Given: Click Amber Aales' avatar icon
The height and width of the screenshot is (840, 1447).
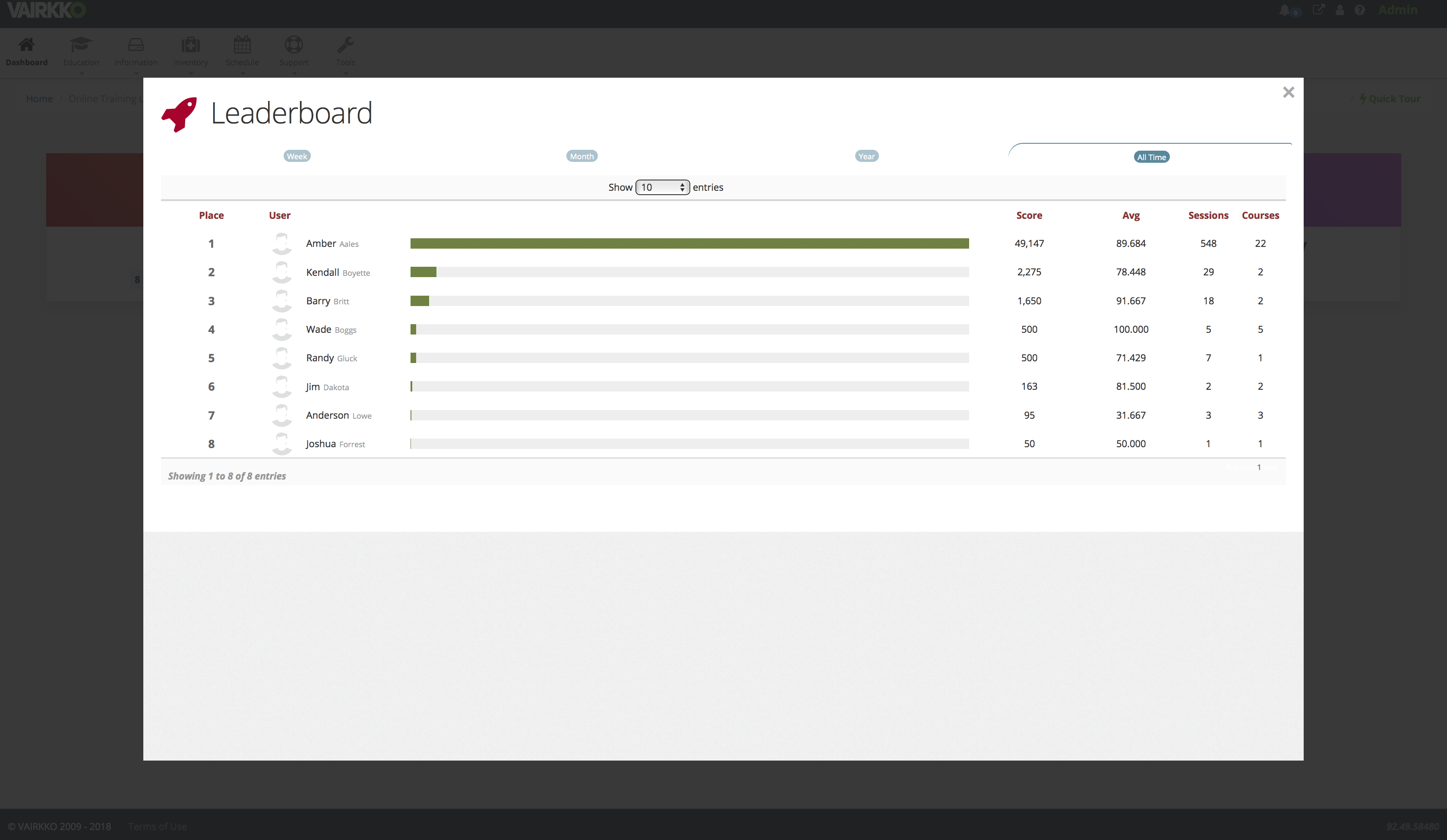Looking at the screenshot, I should [281, 243].
